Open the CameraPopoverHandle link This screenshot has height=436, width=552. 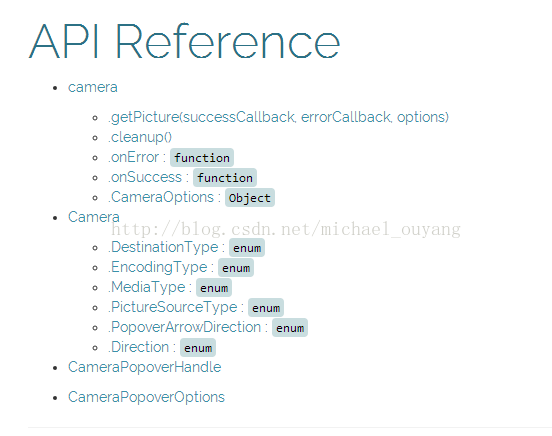point(144,367)
